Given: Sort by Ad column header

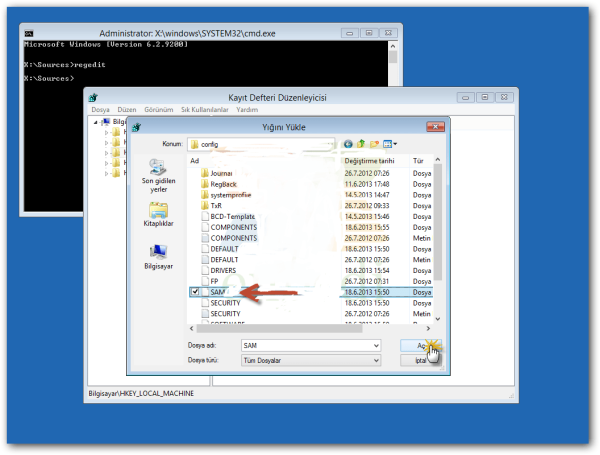Looking at the screenshot, I should (x=194, y=161).
